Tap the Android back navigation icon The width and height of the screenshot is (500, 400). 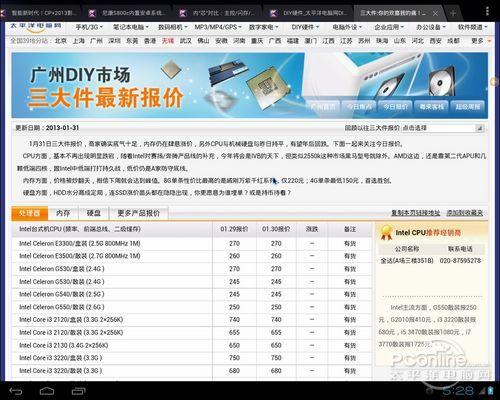pos(16,391)
